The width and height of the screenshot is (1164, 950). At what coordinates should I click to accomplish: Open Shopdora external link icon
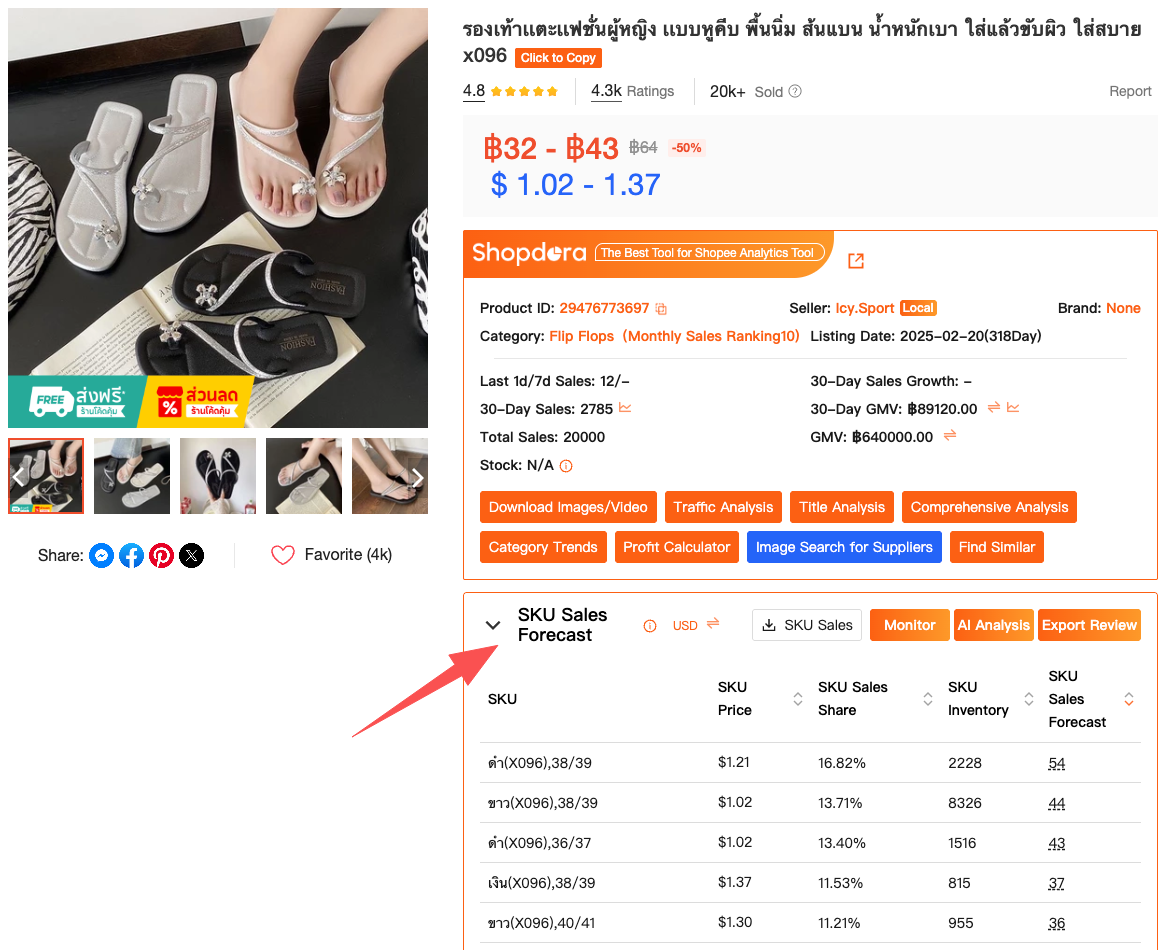[856, 261]
